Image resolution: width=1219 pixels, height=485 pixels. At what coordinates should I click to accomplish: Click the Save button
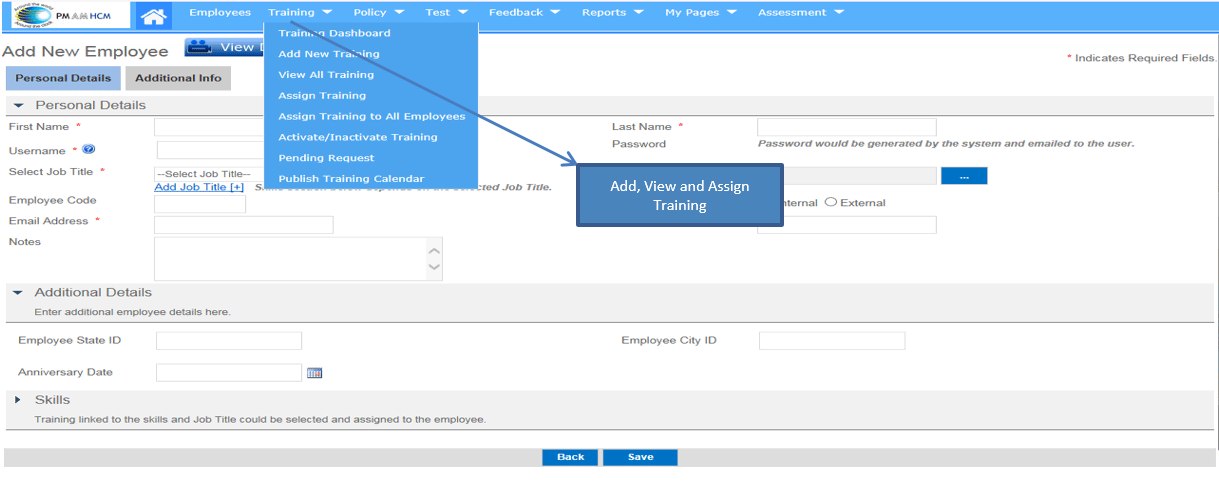(640, 457)
